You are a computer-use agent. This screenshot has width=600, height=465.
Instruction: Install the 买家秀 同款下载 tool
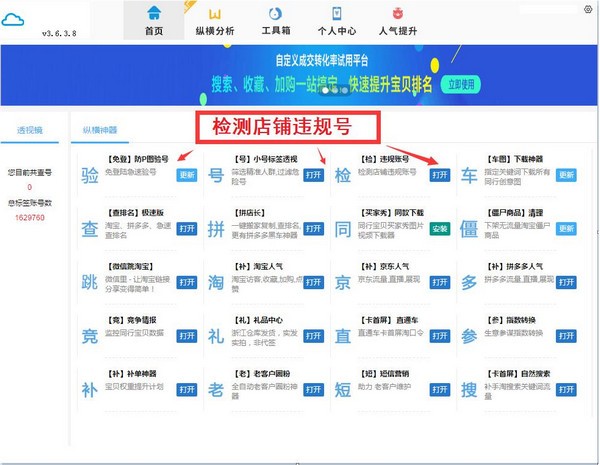439,229
